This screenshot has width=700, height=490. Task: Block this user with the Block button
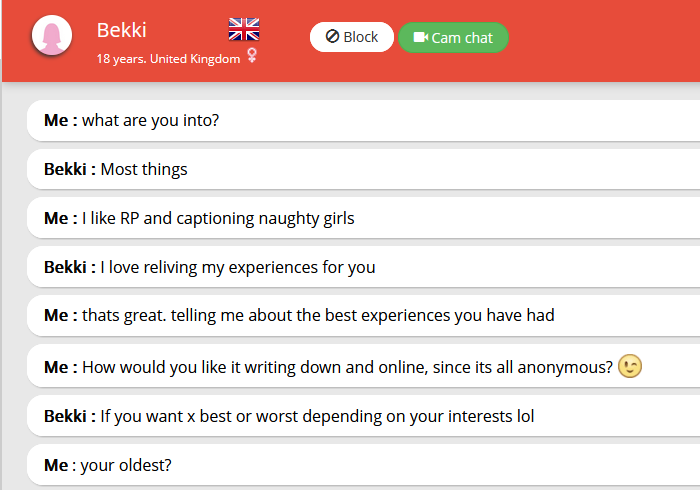point(352,37)
